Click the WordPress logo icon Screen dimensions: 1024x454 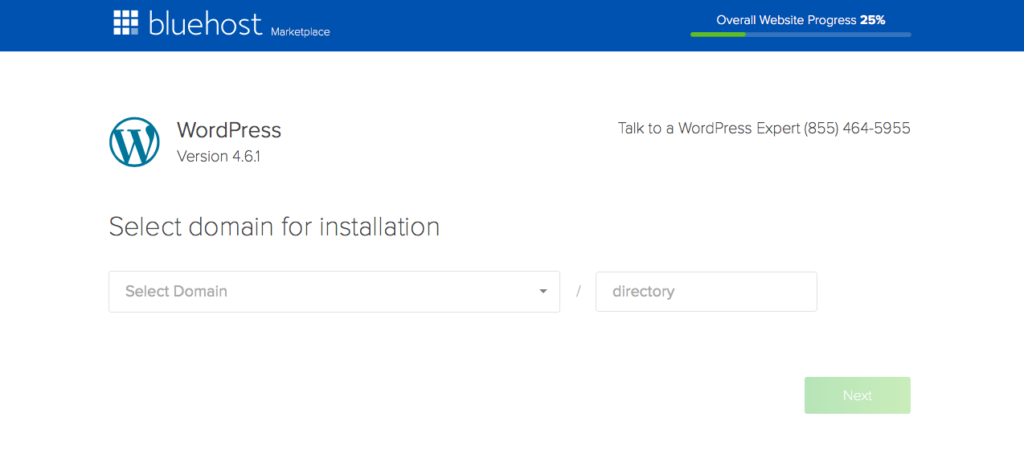pos(134,142)
